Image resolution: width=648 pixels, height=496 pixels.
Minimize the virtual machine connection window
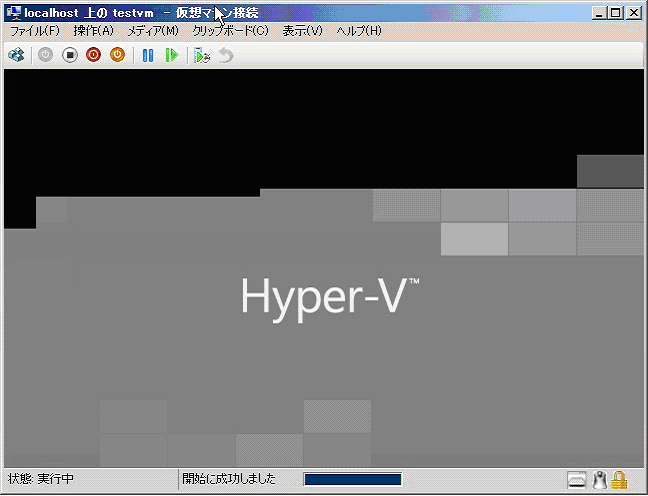[599, 13]
